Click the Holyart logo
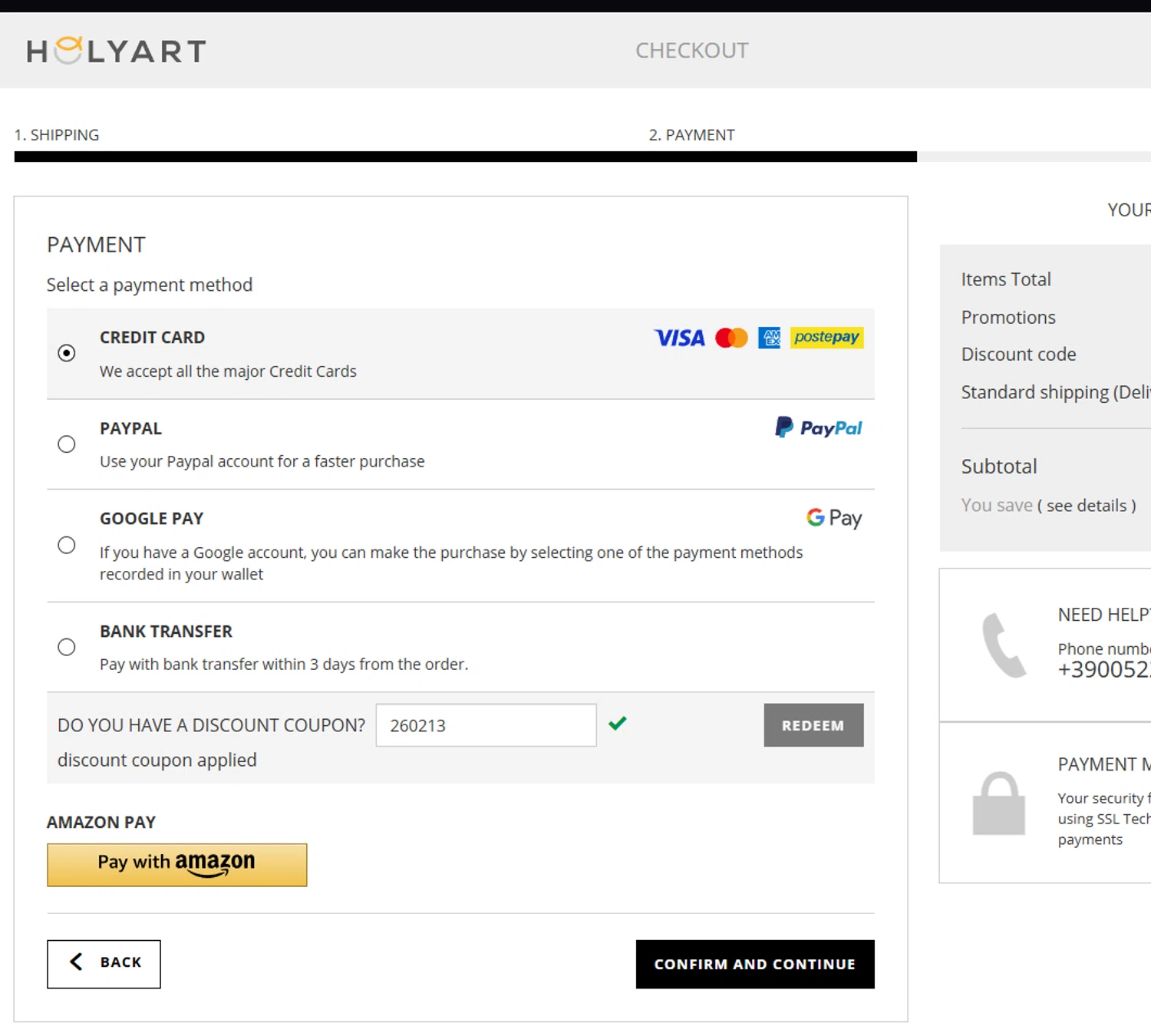Screen dimensions: 1151x1036 [116, 51]
